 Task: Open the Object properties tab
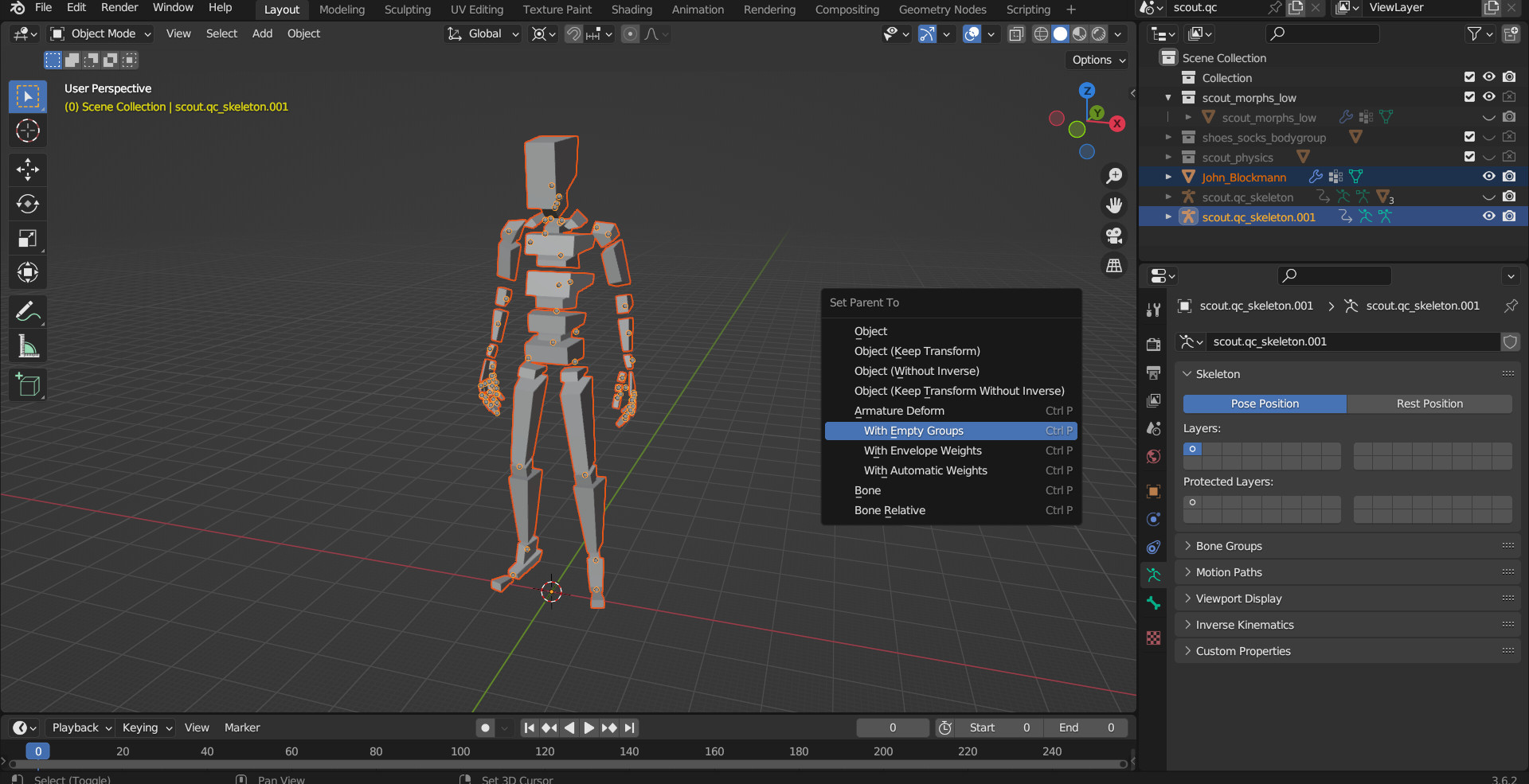[x=1153, y=491]
